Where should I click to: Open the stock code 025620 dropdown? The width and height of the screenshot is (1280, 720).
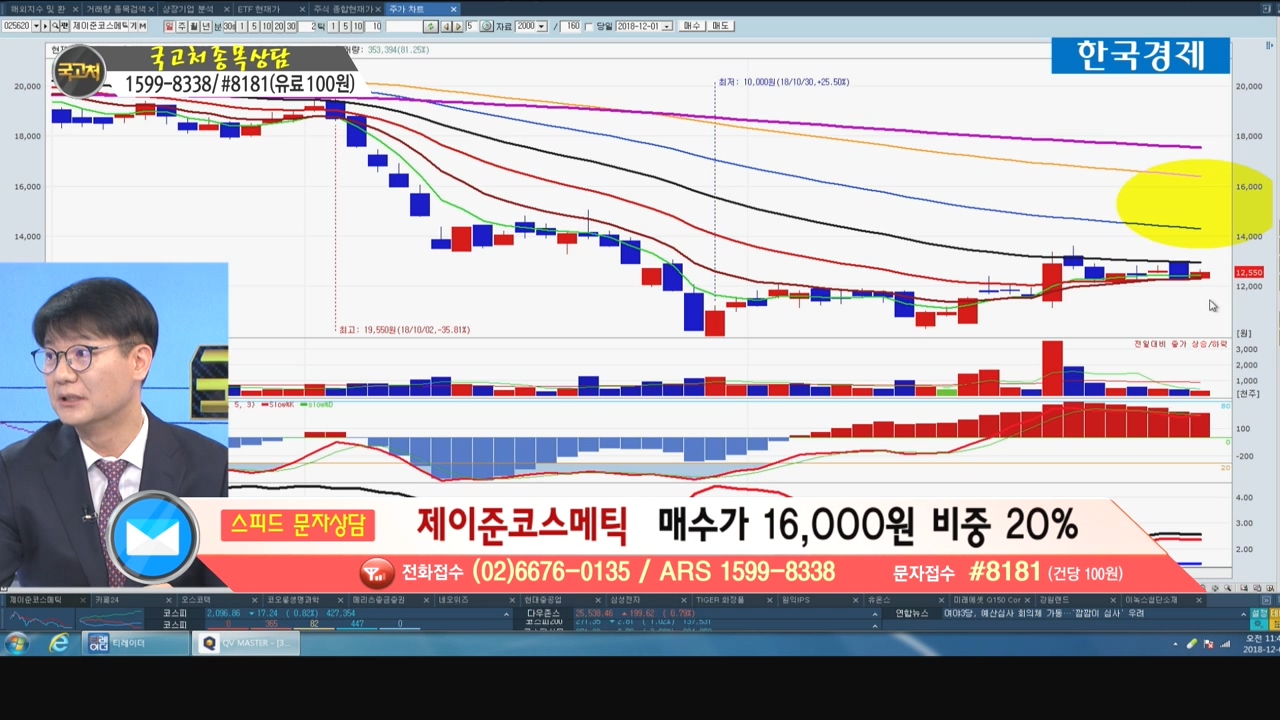pyautogui.click(x=36, y=26)
